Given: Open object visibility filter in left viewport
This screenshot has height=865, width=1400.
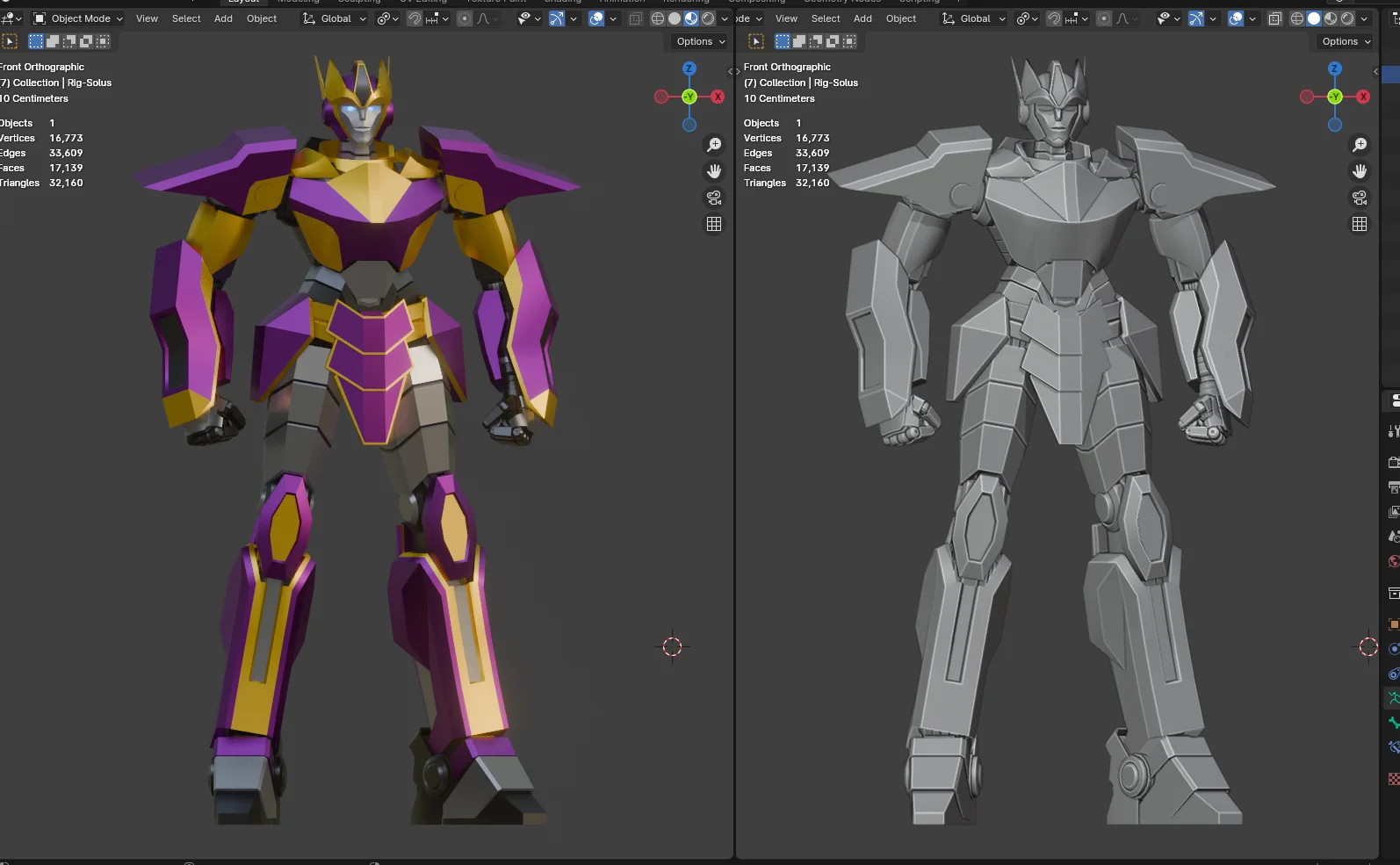Looking at the screenshot, I should pos(529,18).
